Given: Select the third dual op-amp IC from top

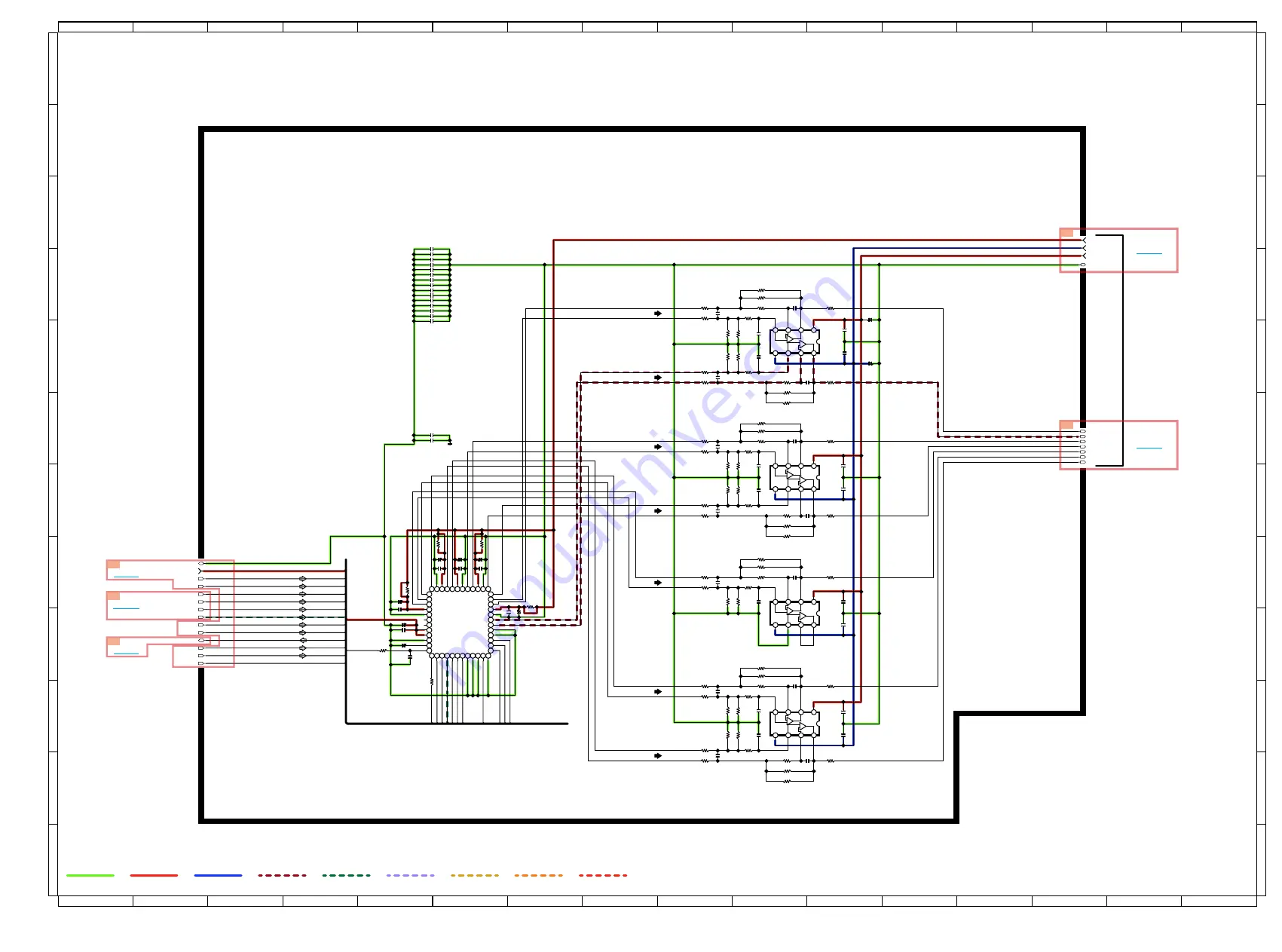Looking at the screenshot, I should coord(794,614).
